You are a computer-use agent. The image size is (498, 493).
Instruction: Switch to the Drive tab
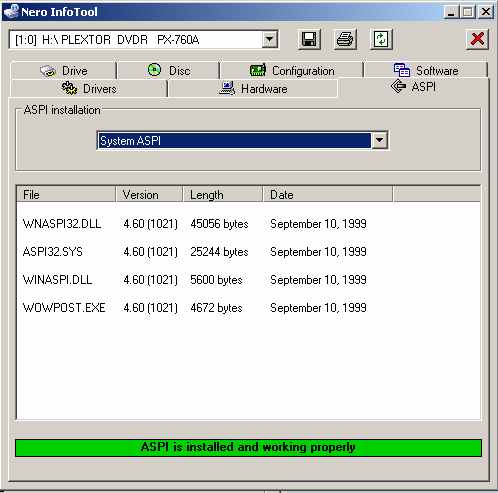point(64,71)
